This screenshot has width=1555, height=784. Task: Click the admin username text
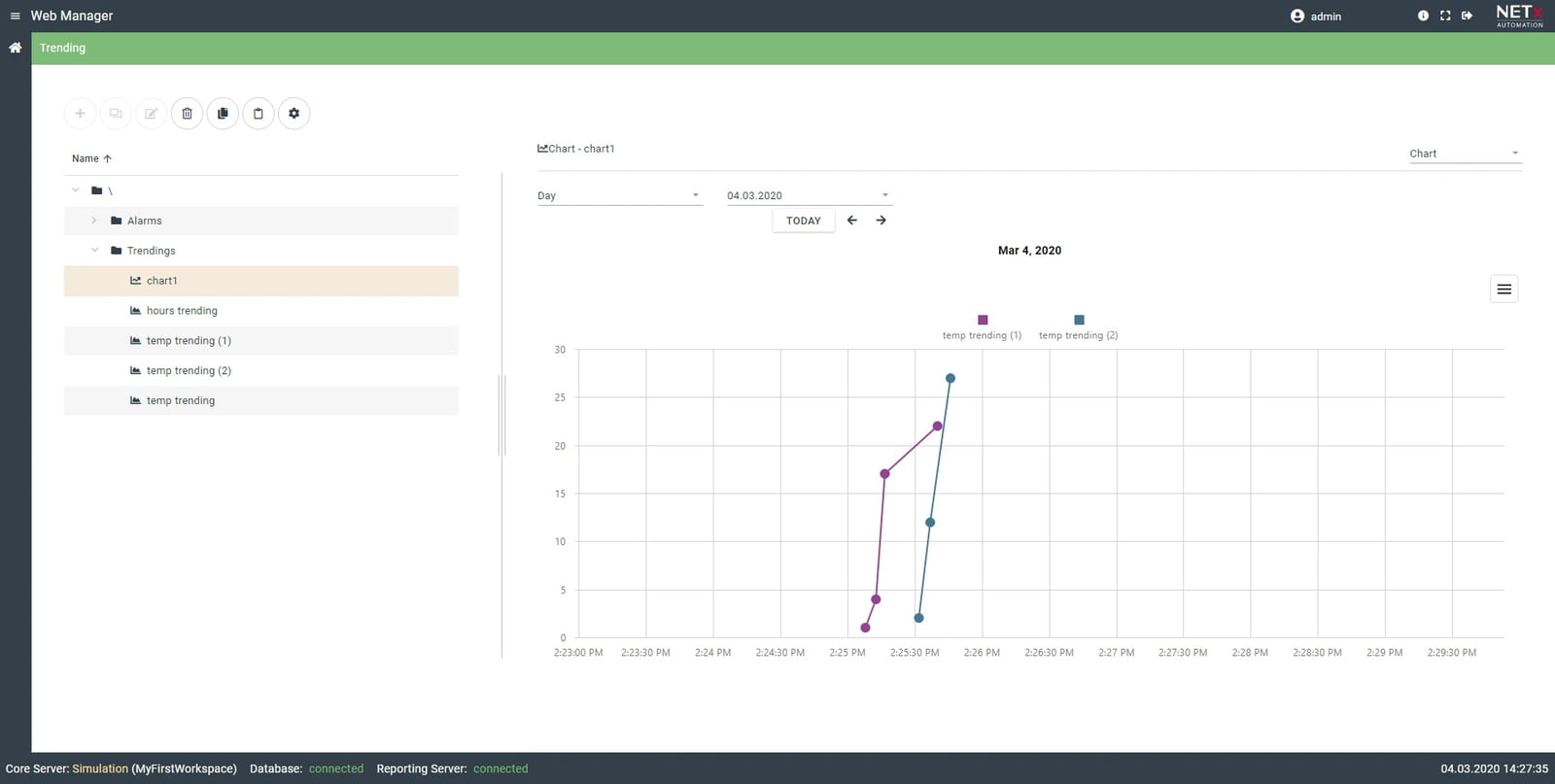[x=1326, y=17]
